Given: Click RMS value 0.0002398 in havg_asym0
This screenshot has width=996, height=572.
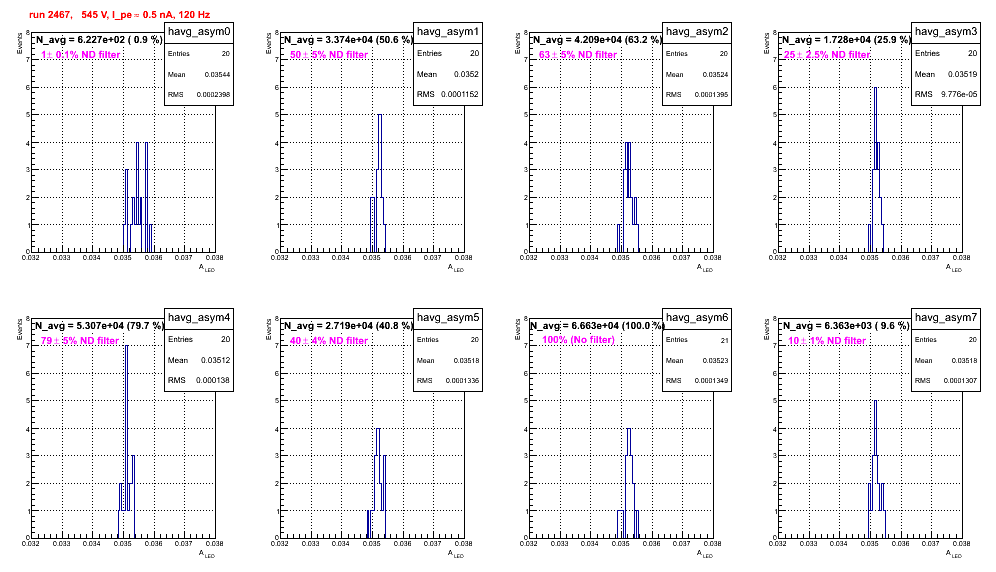Looking at the screenshot, I should 213,95.
